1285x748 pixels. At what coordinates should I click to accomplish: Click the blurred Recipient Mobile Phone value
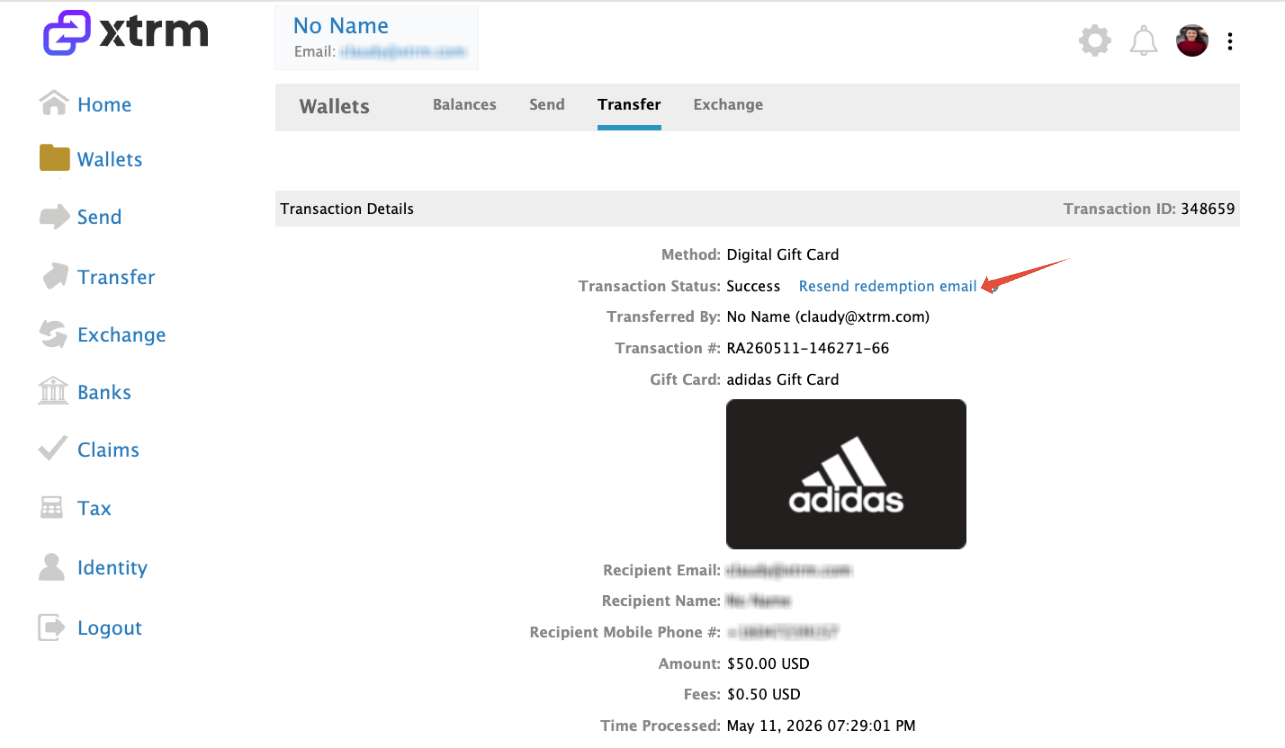(x=782, y=632)
